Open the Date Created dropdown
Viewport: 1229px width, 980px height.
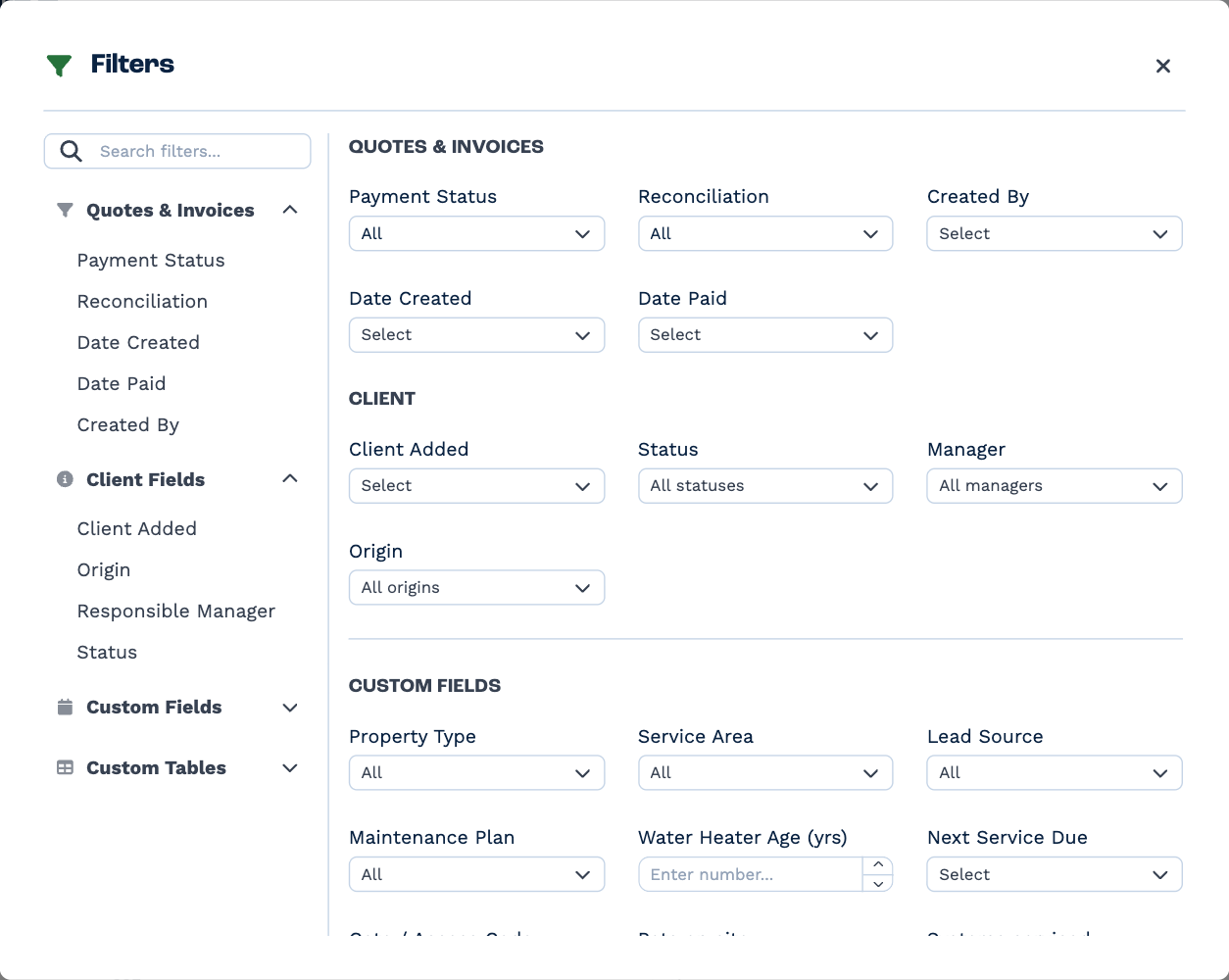click(476, 335)
